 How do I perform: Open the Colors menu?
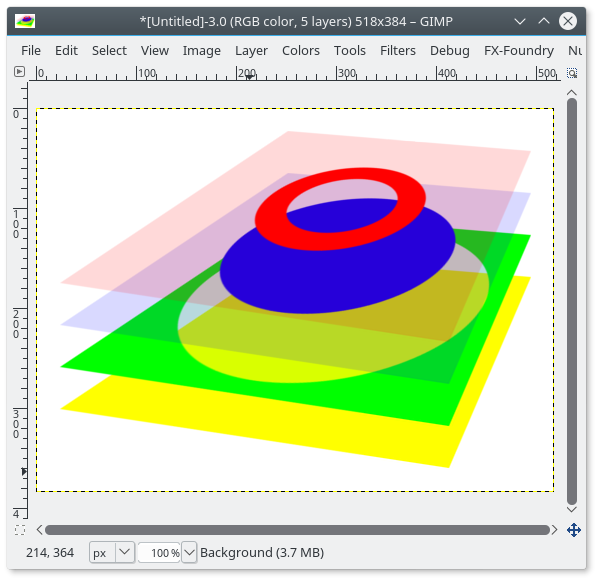301,50
